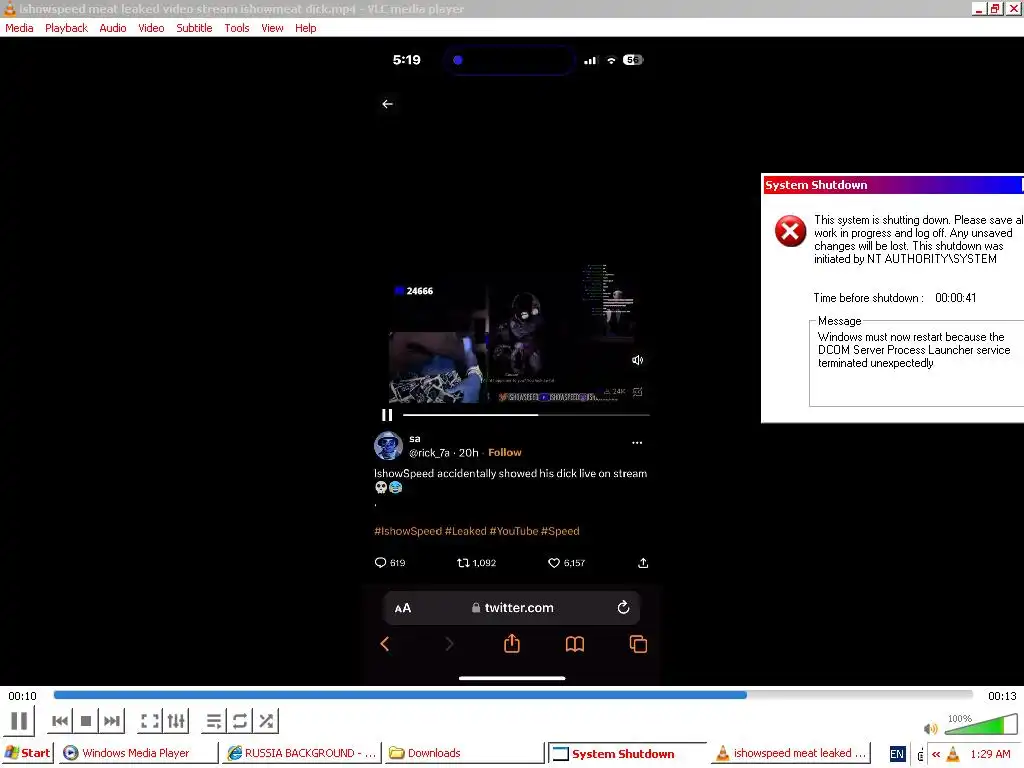Viewport: 1024px width, 768px height.
Task: Click the tweet reply comment icon
Action: coord(380,562)
